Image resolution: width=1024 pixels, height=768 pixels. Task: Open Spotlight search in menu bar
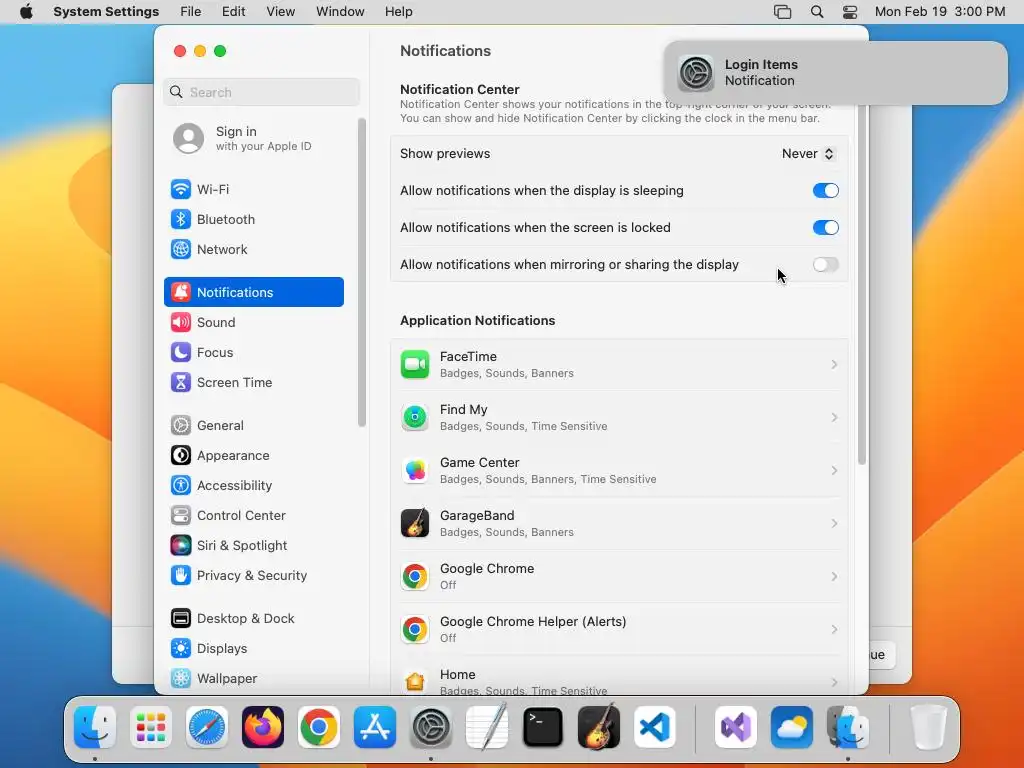[816, 12]
